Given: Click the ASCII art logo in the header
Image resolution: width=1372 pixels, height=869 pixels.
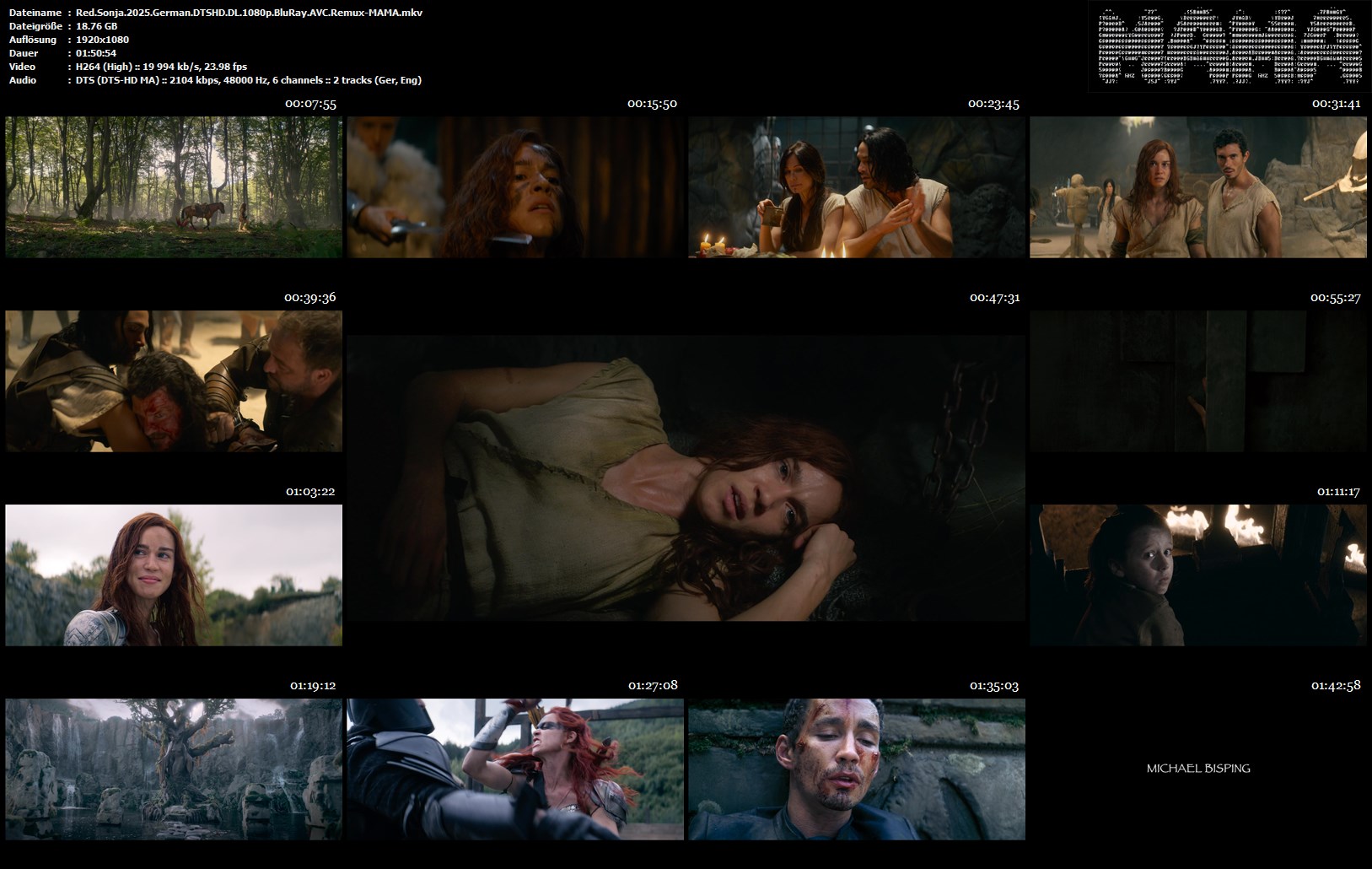Looking at the screenshot, I should click(x=1228, y=46).
